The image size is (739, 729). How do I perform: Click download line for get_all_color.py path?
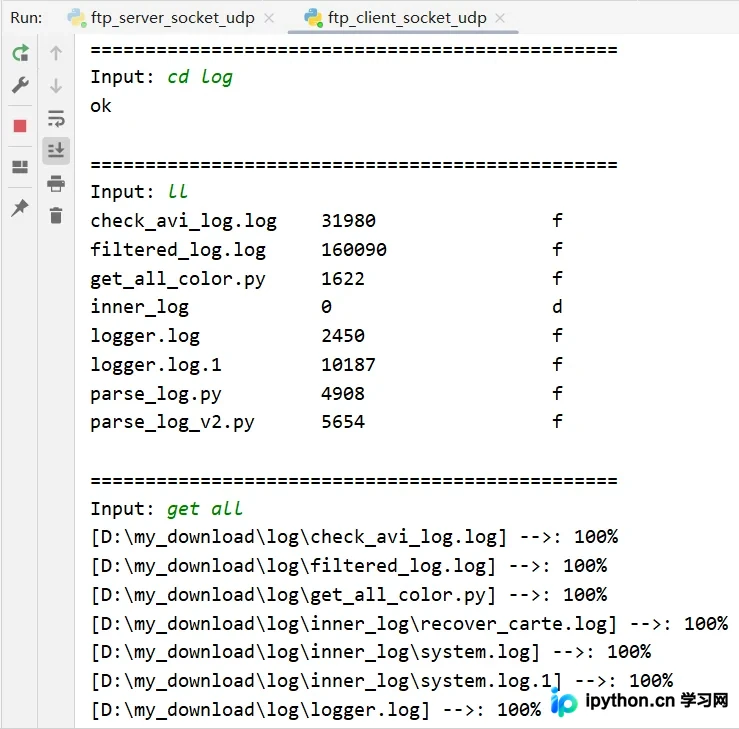pos(349,595)
